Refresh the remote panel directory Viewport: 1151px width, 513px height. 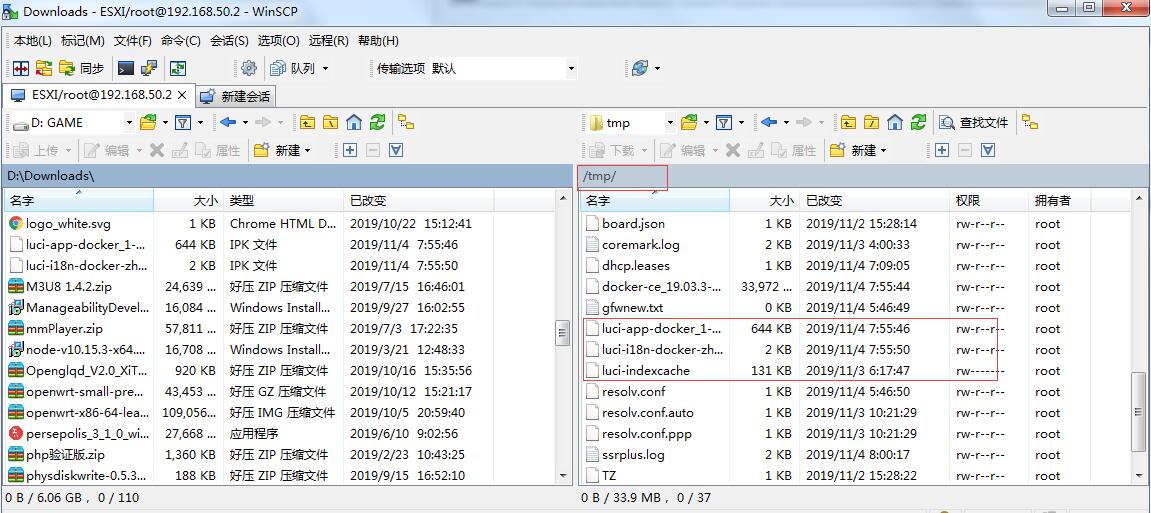pyautogui.click(x=918, y=123)
